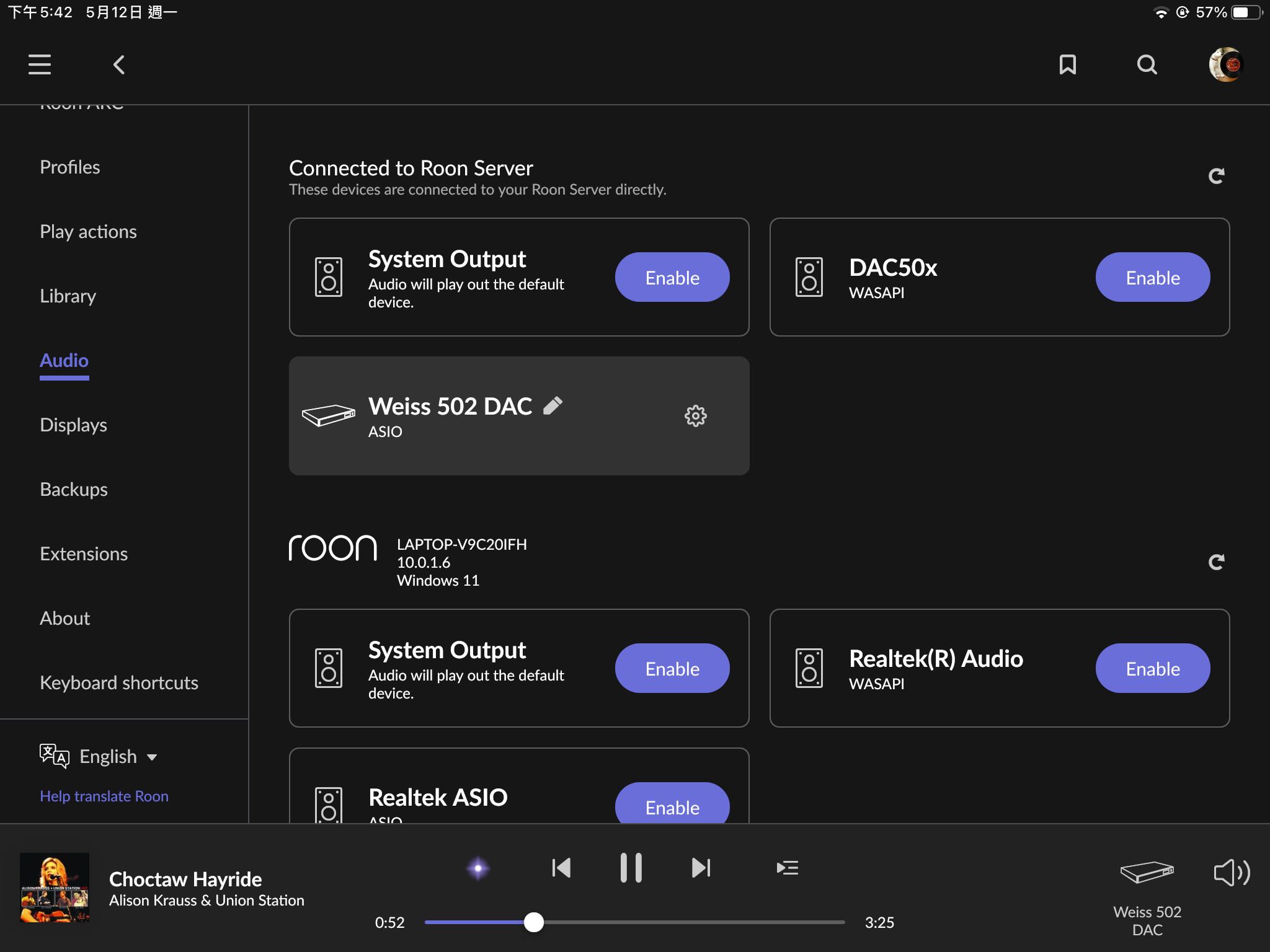1270x952 pixels.
Task: Open Extensions settings tab
Action: [84, 554]
